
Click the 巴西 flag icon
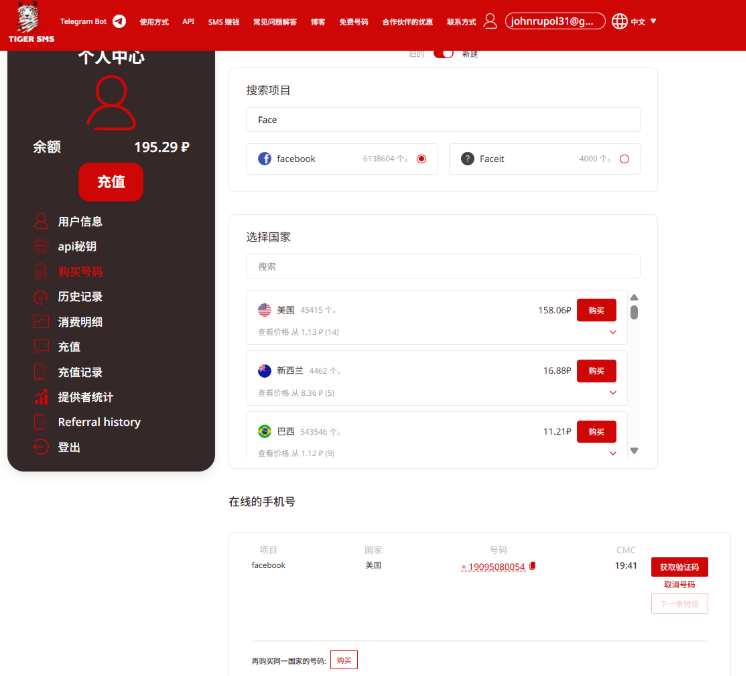coord(265,431)
